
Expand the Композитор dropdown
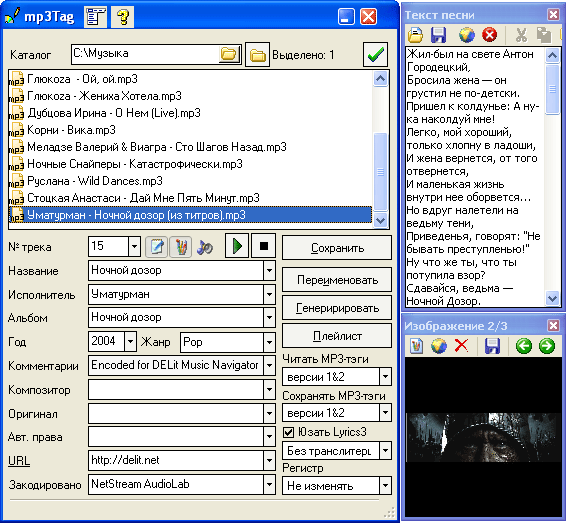(269, 390)
